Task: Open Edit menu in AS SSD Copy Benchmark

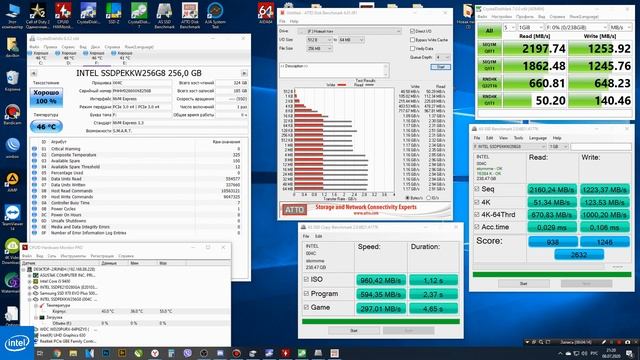Action: (318, 236)
